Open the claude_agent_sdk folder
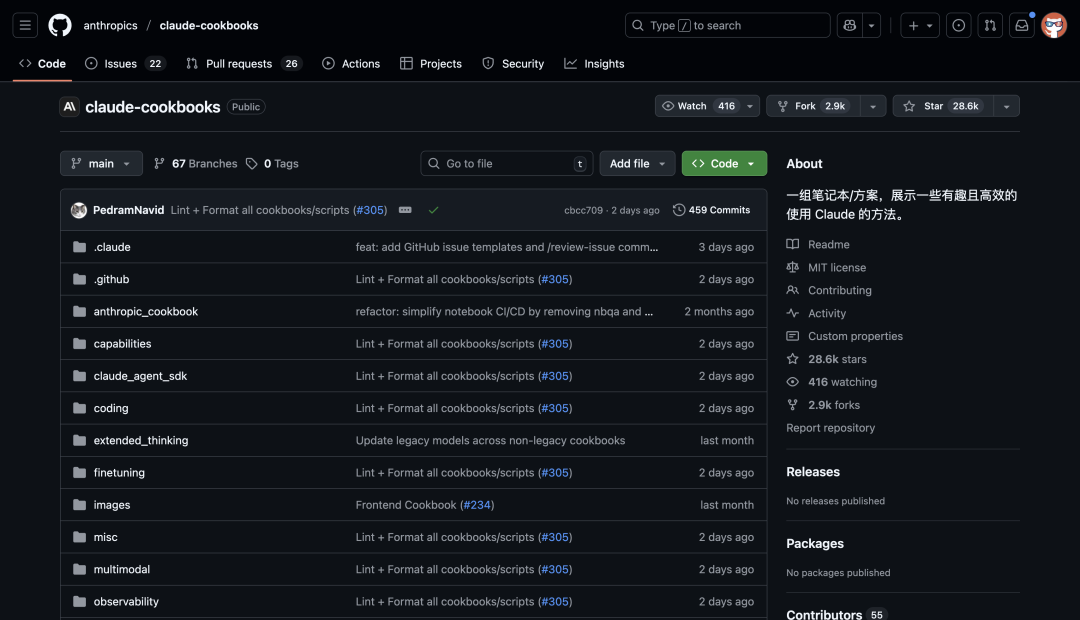Screen dimensions: 1080x620 (x=141, y=376)
